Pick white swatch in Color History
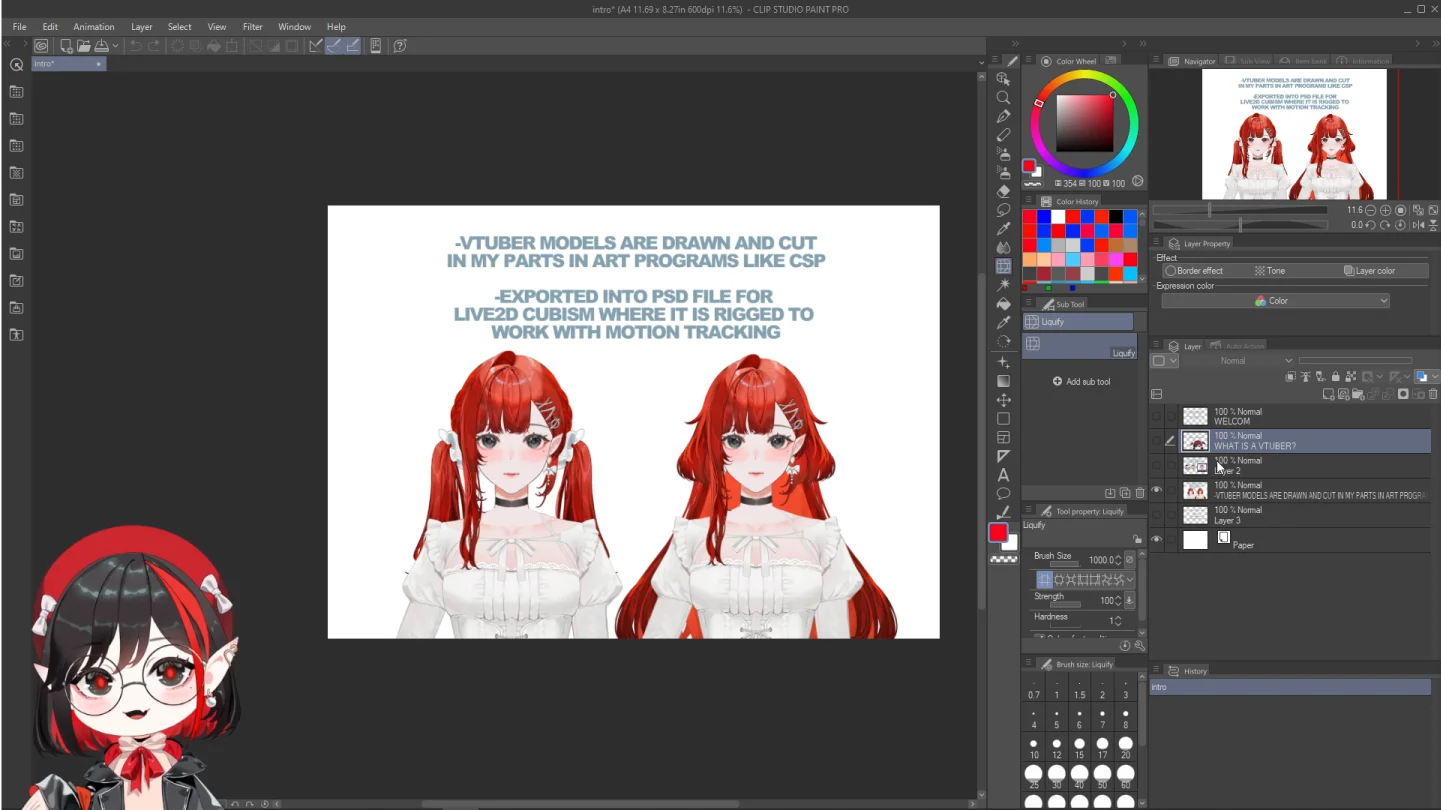Viewport: 1441px width, 810px height. click(x=1058, y=217)
